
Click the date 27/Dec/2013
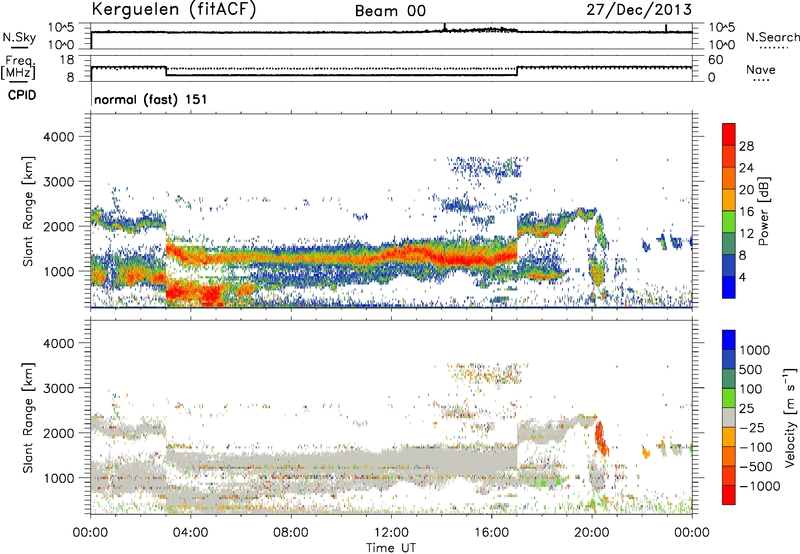tap(639, 10)
